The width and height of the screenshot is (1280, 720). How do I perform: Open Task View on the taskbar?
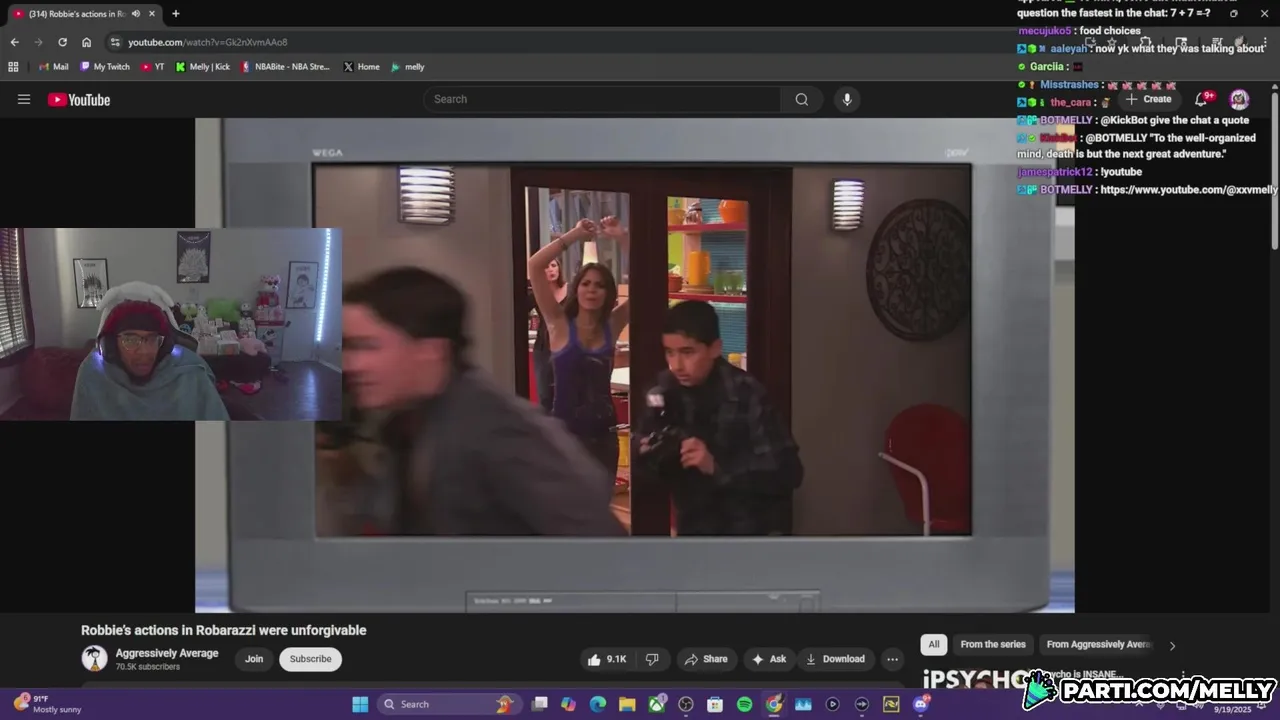pos(540,704)
